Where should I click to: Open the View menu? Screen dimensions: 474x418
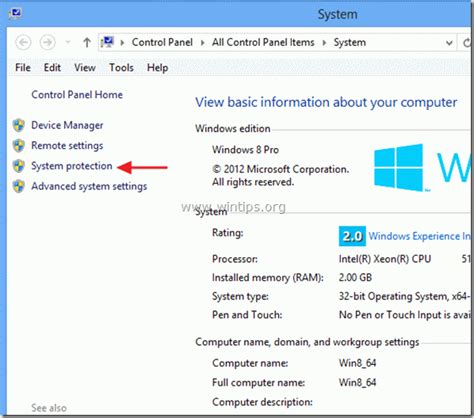85,68
